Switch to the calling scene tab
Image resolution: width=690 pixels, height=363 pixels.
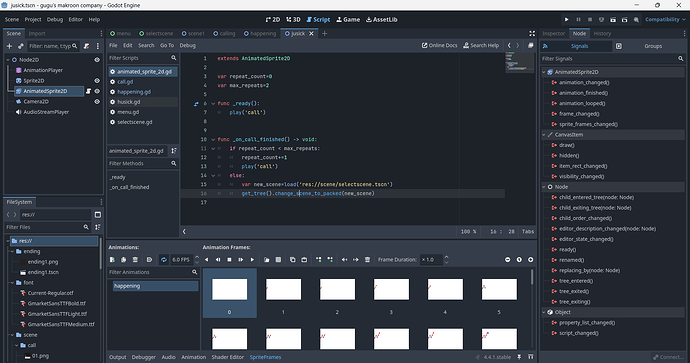tap(224, 33)
